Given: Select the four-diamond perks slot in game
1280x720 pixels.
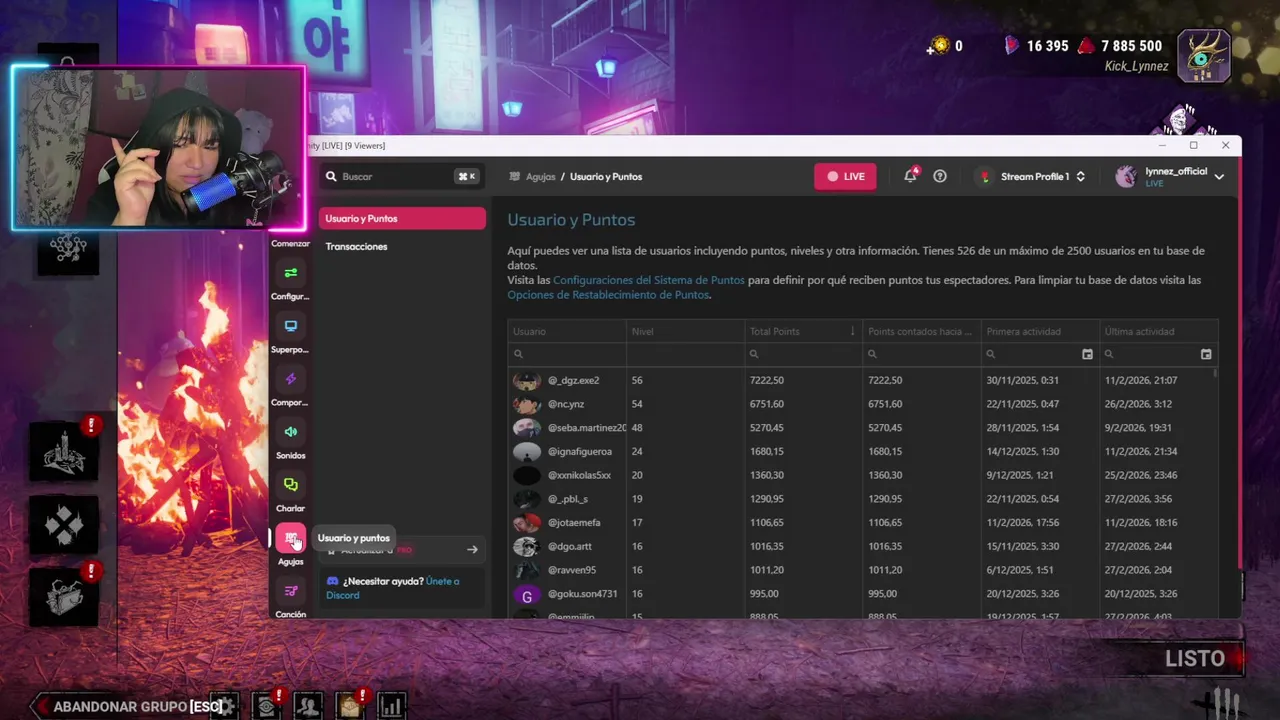Looking at the screenshot, I should pyautogui.click(x=65, y=524).
